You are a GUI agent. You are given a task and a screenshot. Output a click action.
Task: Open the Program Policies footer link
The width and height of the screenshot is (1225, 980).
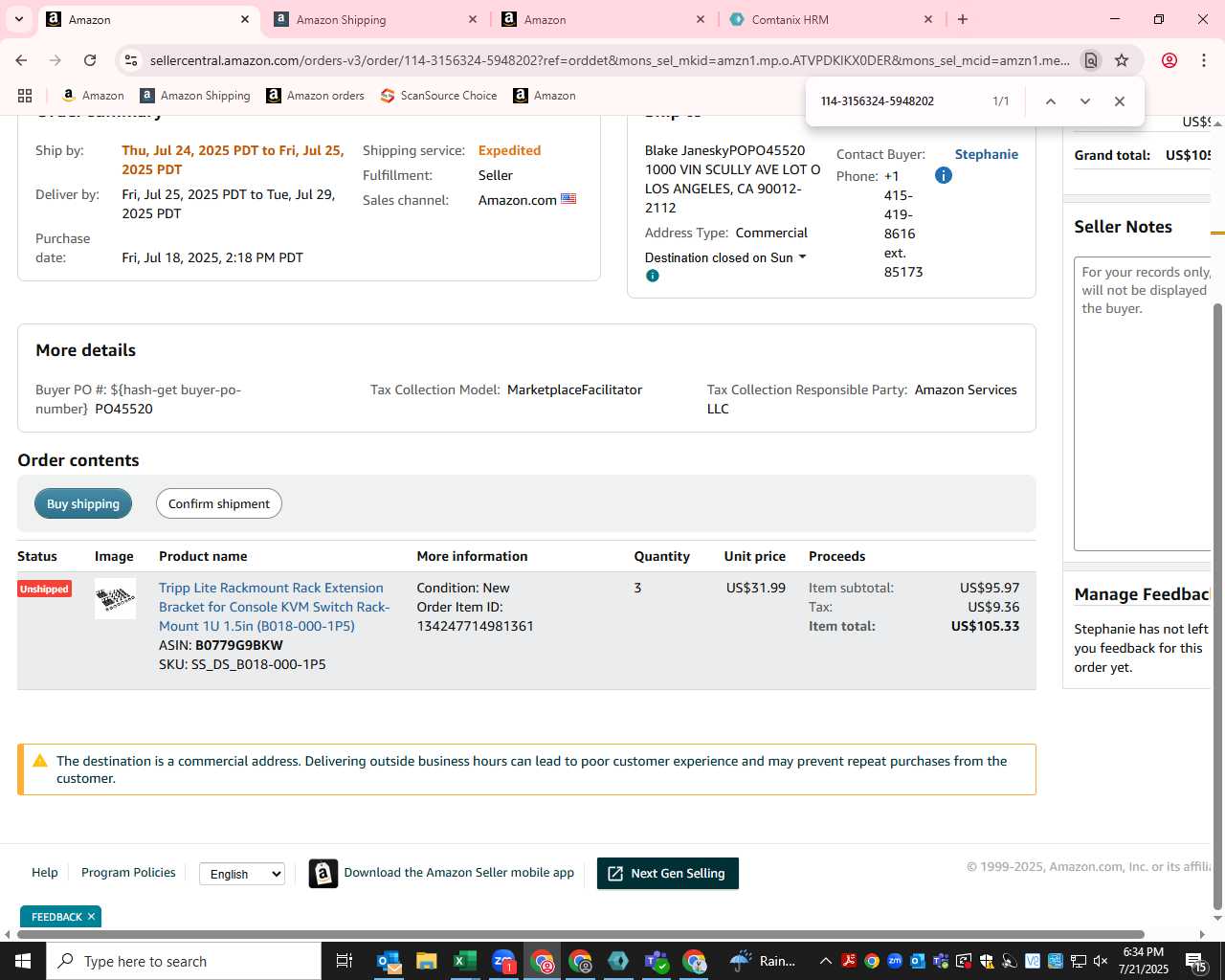tap(128, 873)
